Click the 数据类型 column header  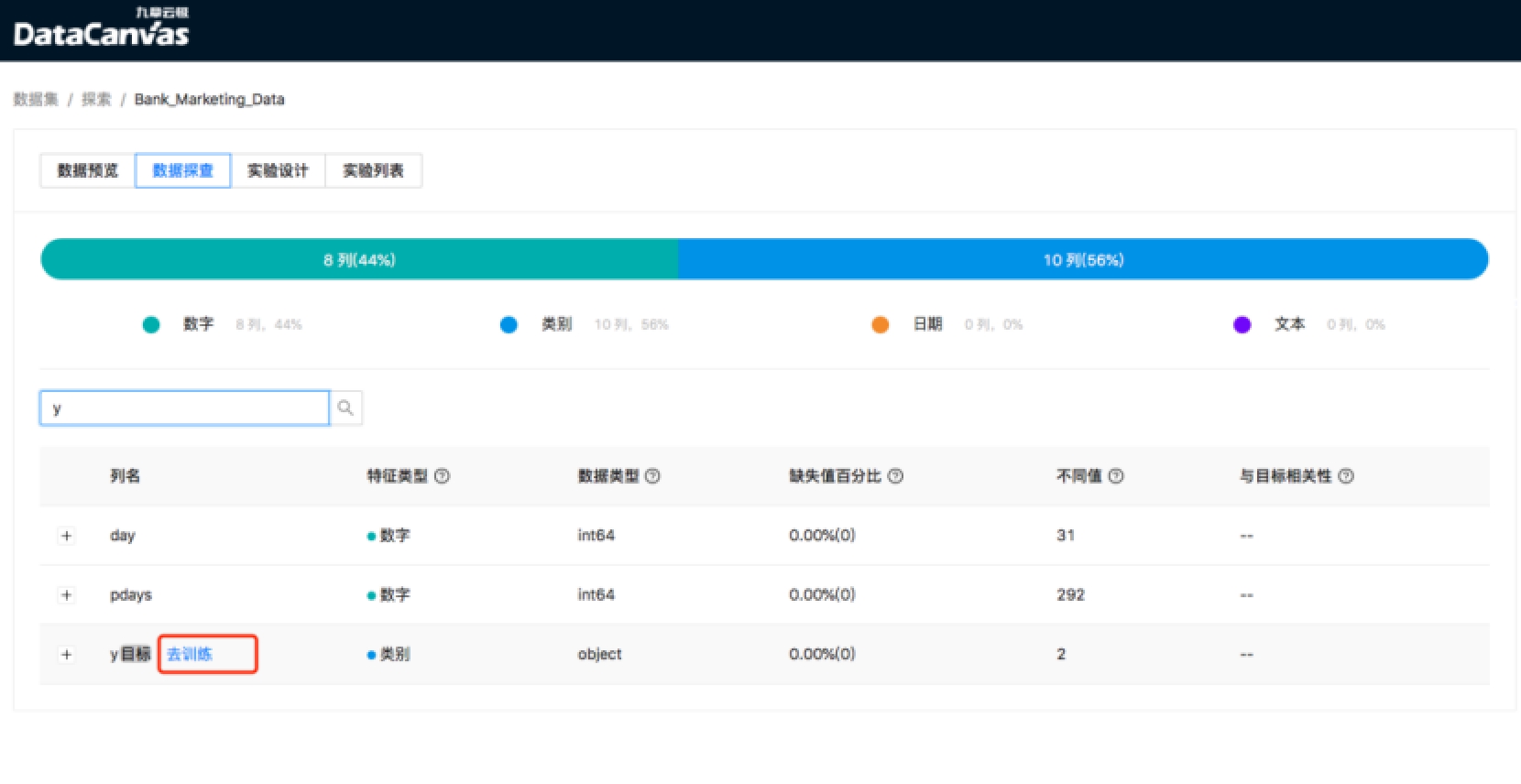(x=608, y=476)
